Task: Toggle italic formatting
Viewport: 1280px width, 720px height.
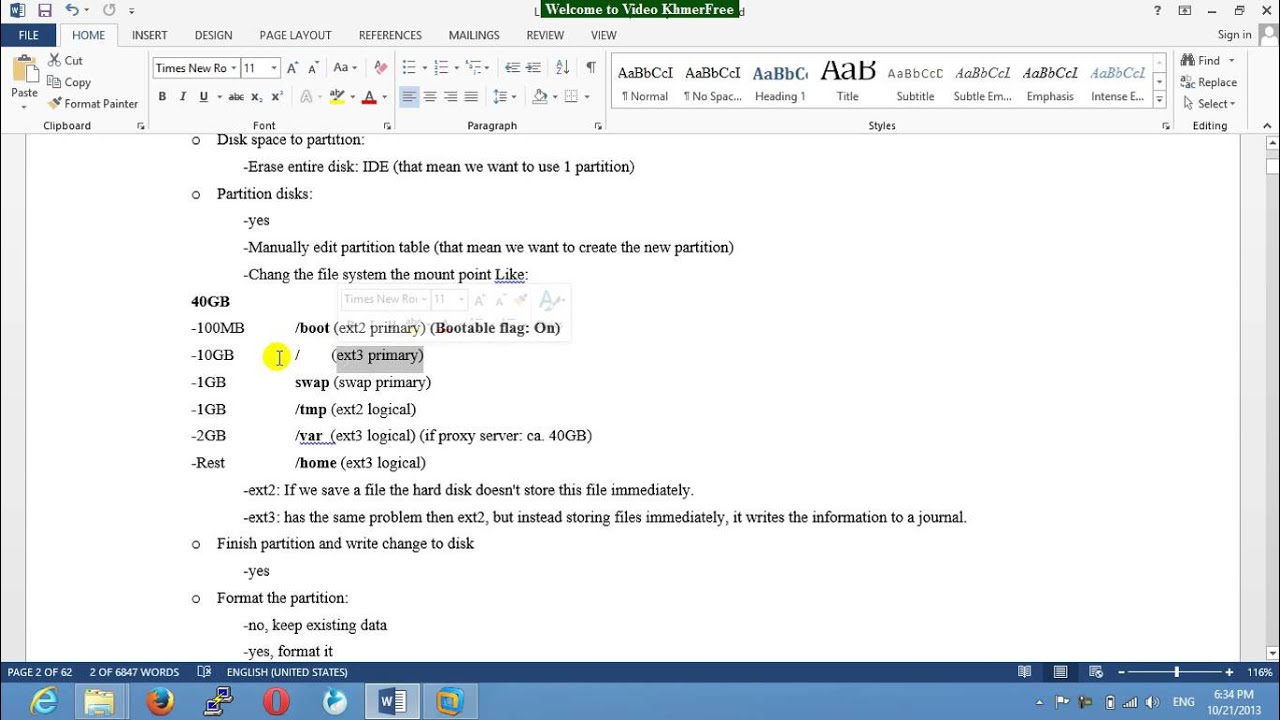Action: pyautogui.click(x=182, y=97)
